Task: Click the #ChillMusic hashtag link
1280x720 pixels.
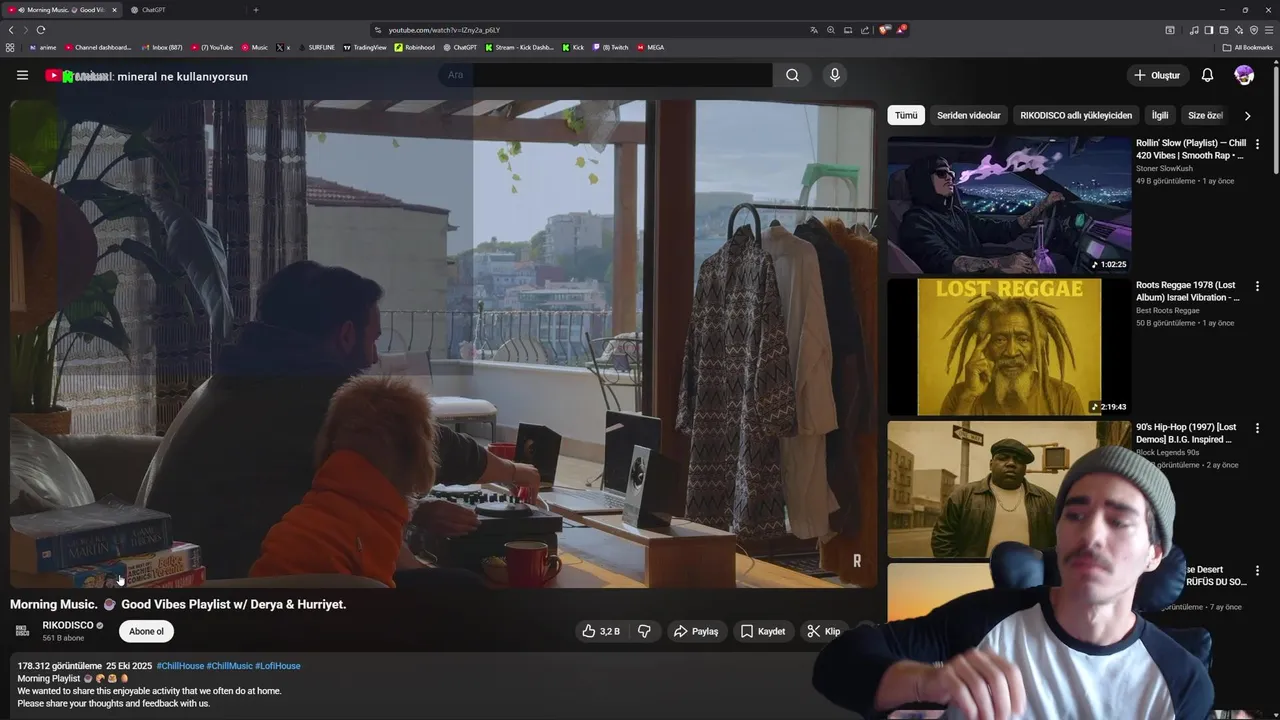Action: [x=230, y=666]
